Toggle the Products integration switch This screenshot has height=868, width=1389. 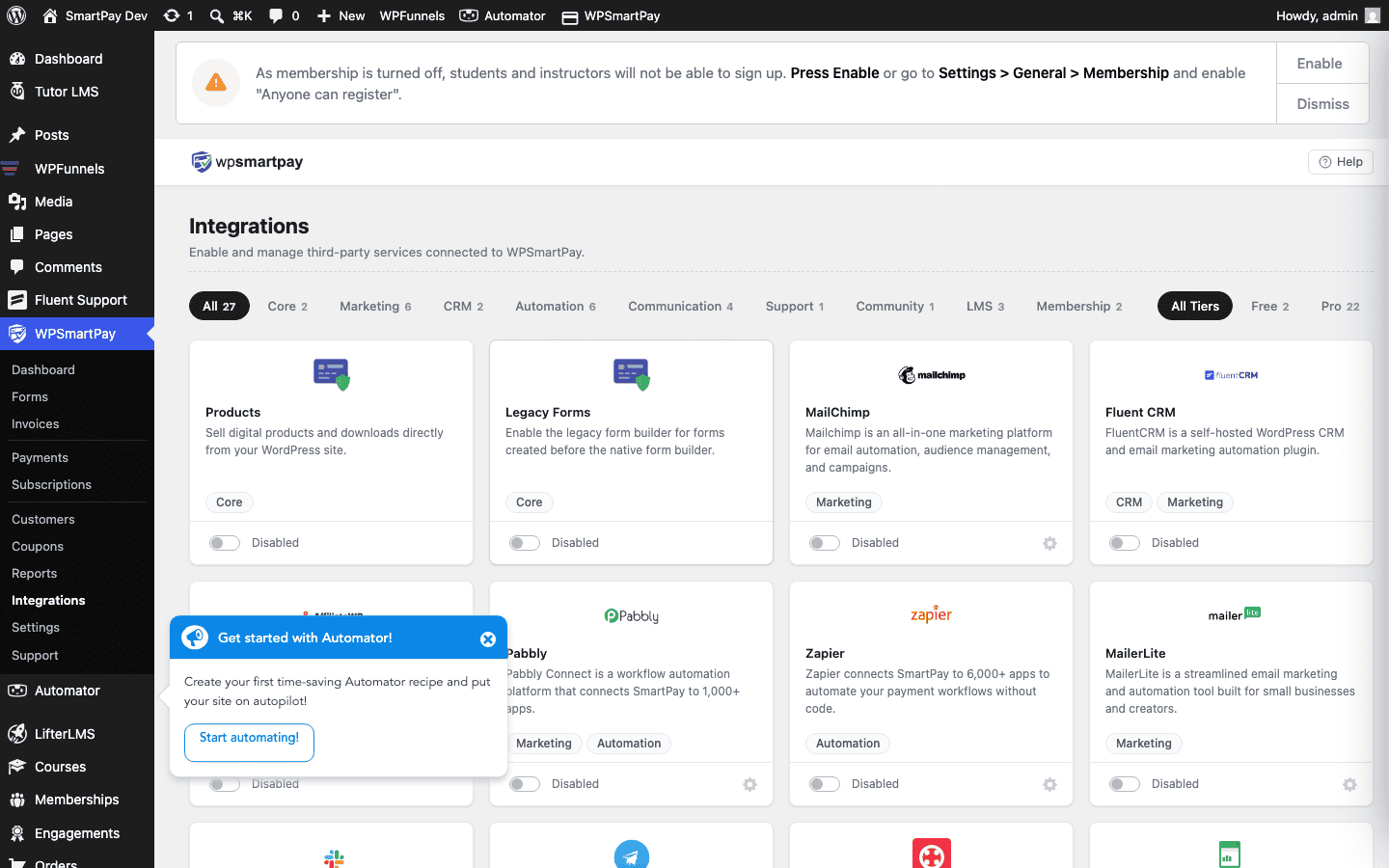225,543
